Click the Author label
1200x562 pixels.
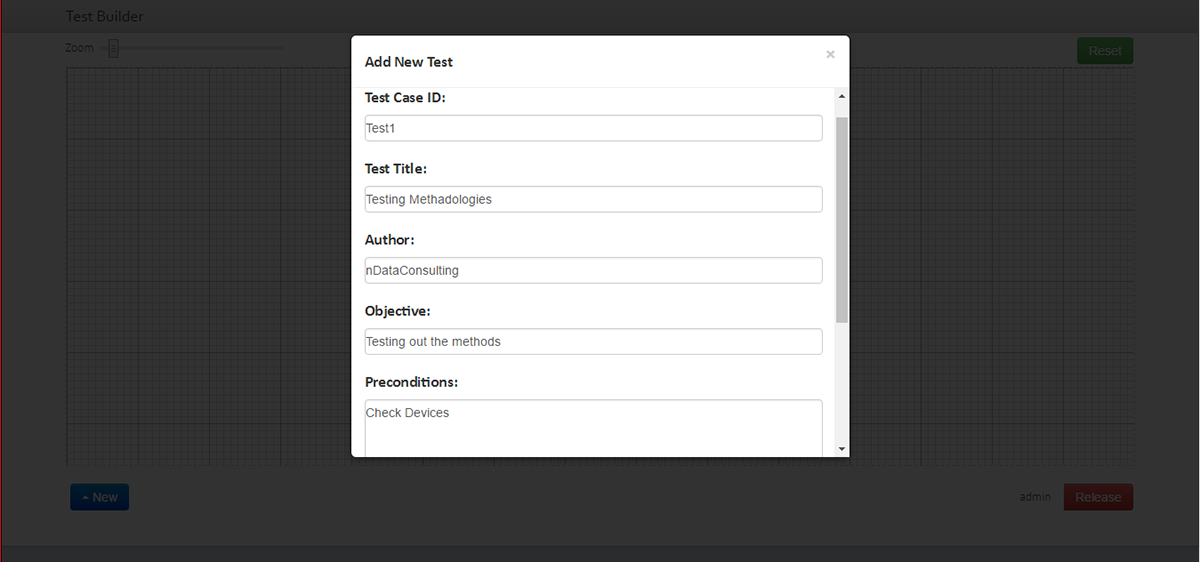coord(390,240)
